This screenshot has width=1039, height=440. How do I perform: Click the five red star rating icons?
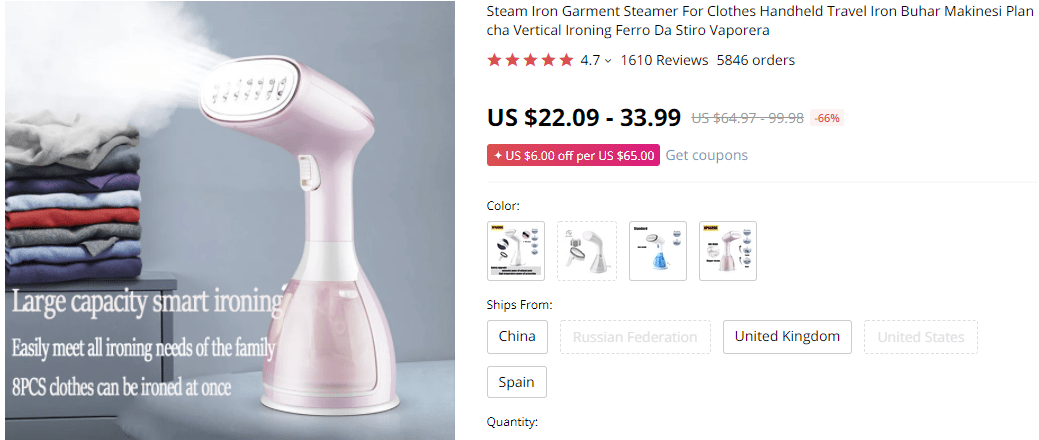click(530, 60)
